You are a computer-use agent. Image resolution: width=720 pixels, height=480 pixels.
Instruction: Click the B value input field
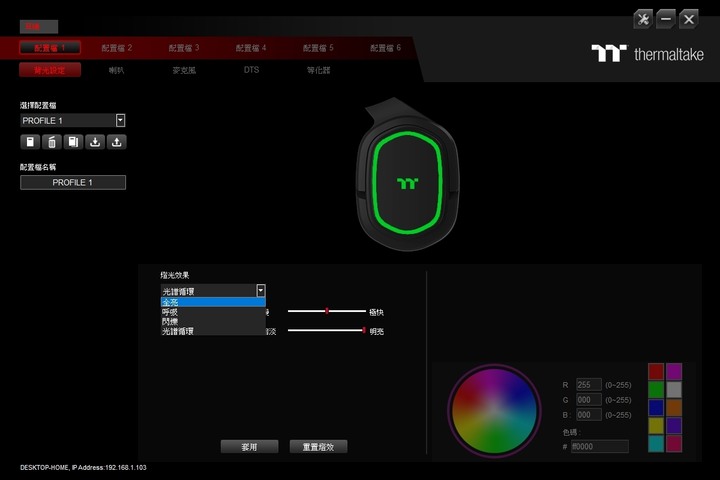pyautogui.click(x=589, y=415)
